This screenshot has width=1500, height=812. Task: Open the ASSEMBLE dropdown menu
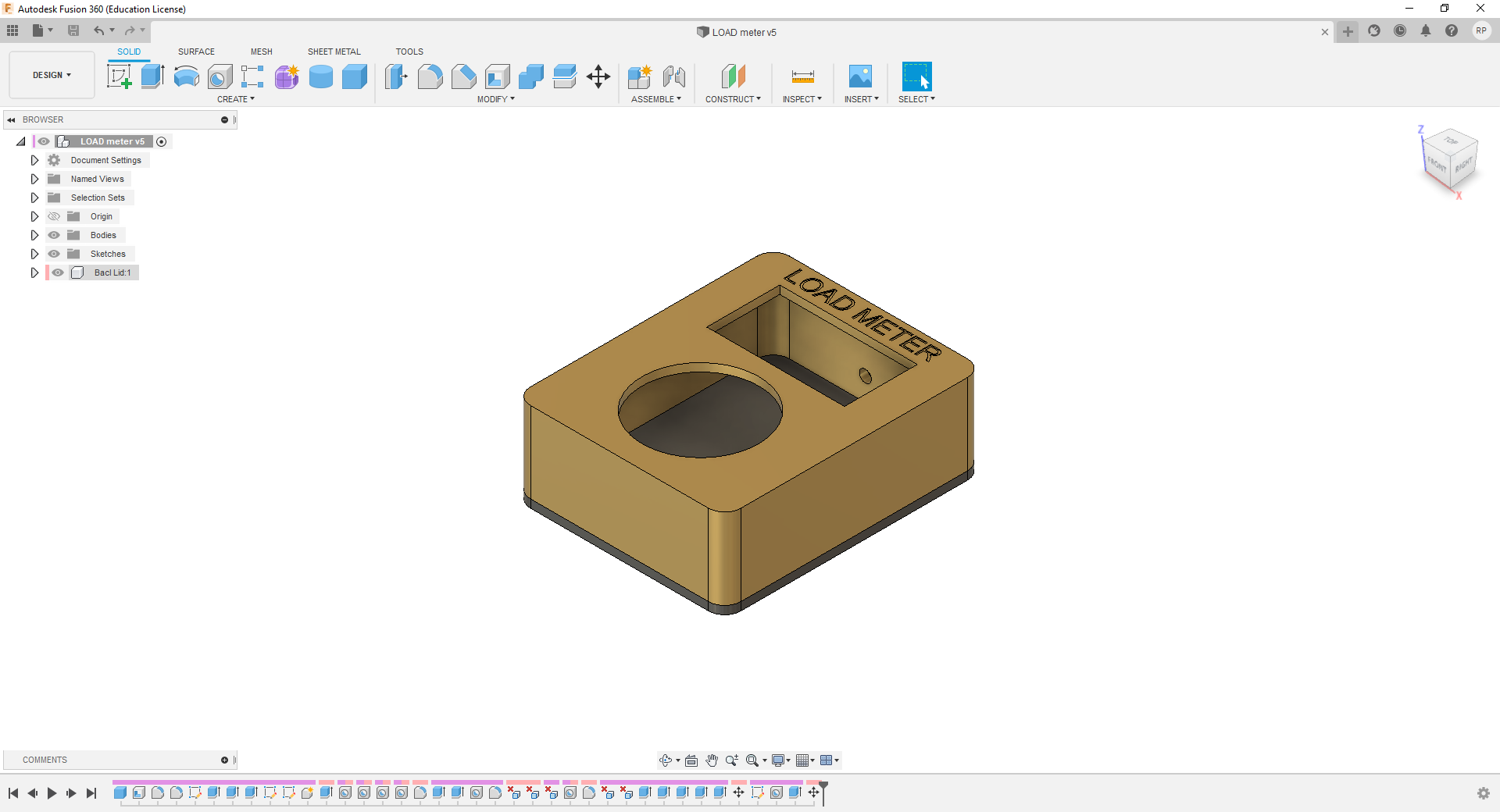[x=656, y=99]
